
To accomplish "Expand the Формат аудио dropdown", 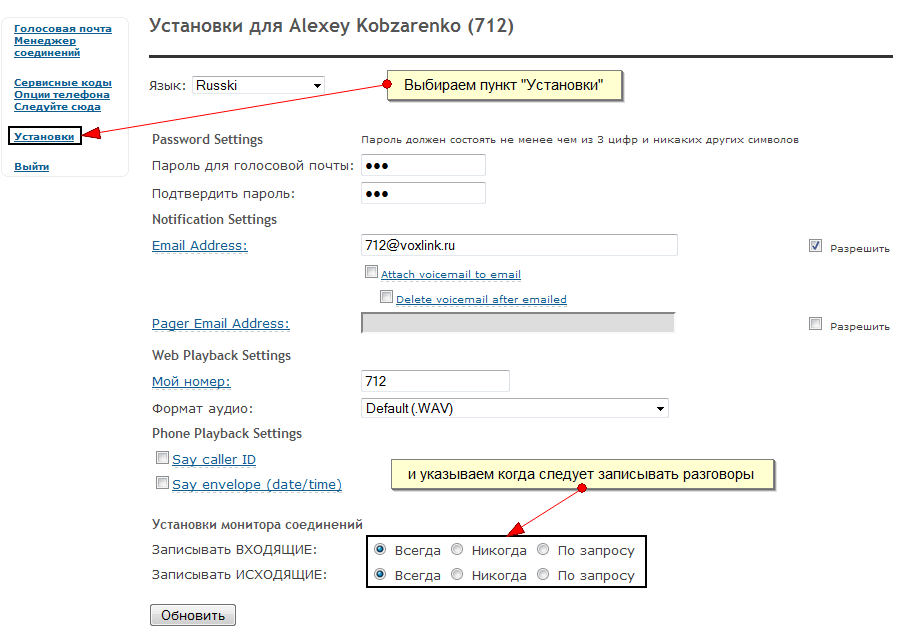I will tap(514, 408).
